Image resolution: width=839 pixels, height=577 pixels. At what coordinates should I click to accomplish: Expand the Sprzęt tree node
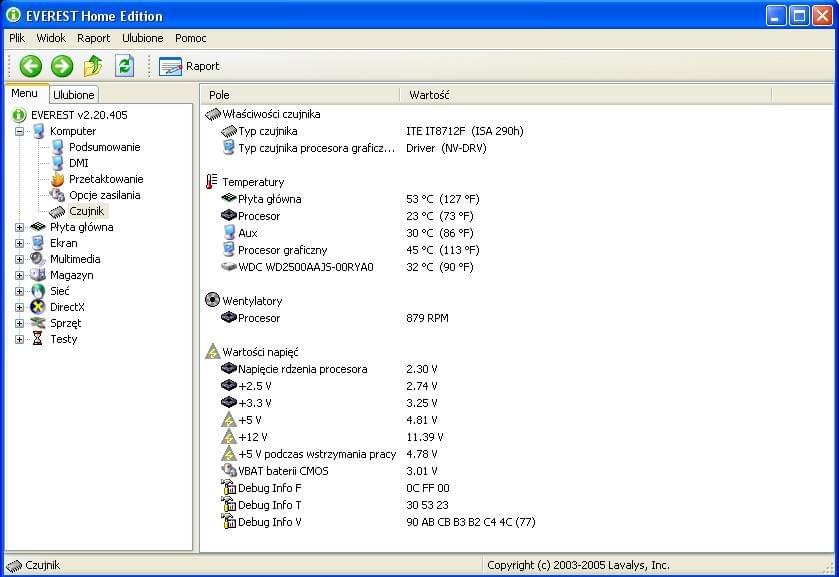tap(20, 324)
